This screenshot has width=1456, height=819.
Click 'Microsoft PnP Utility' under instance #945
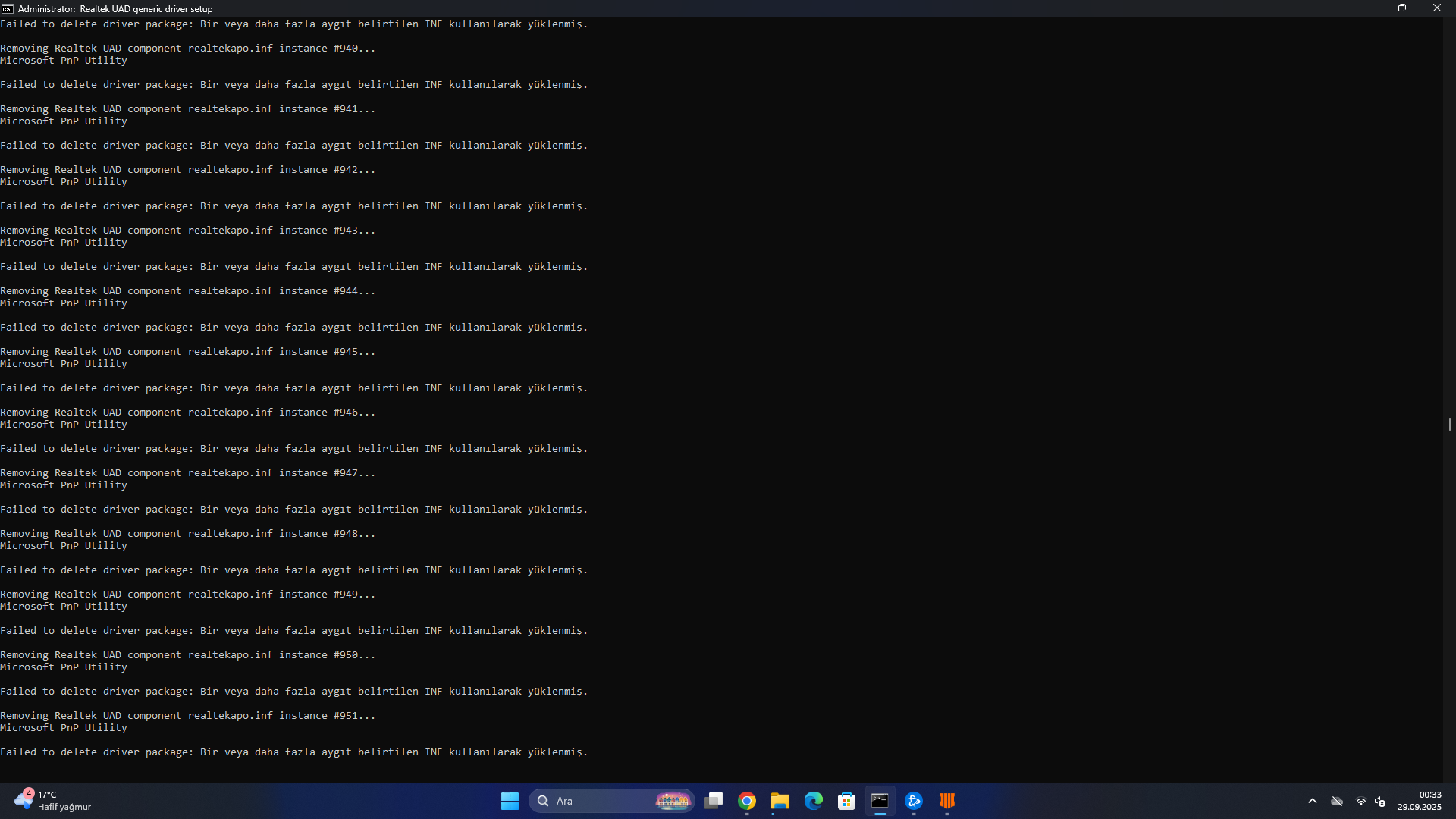coord(64,363)
